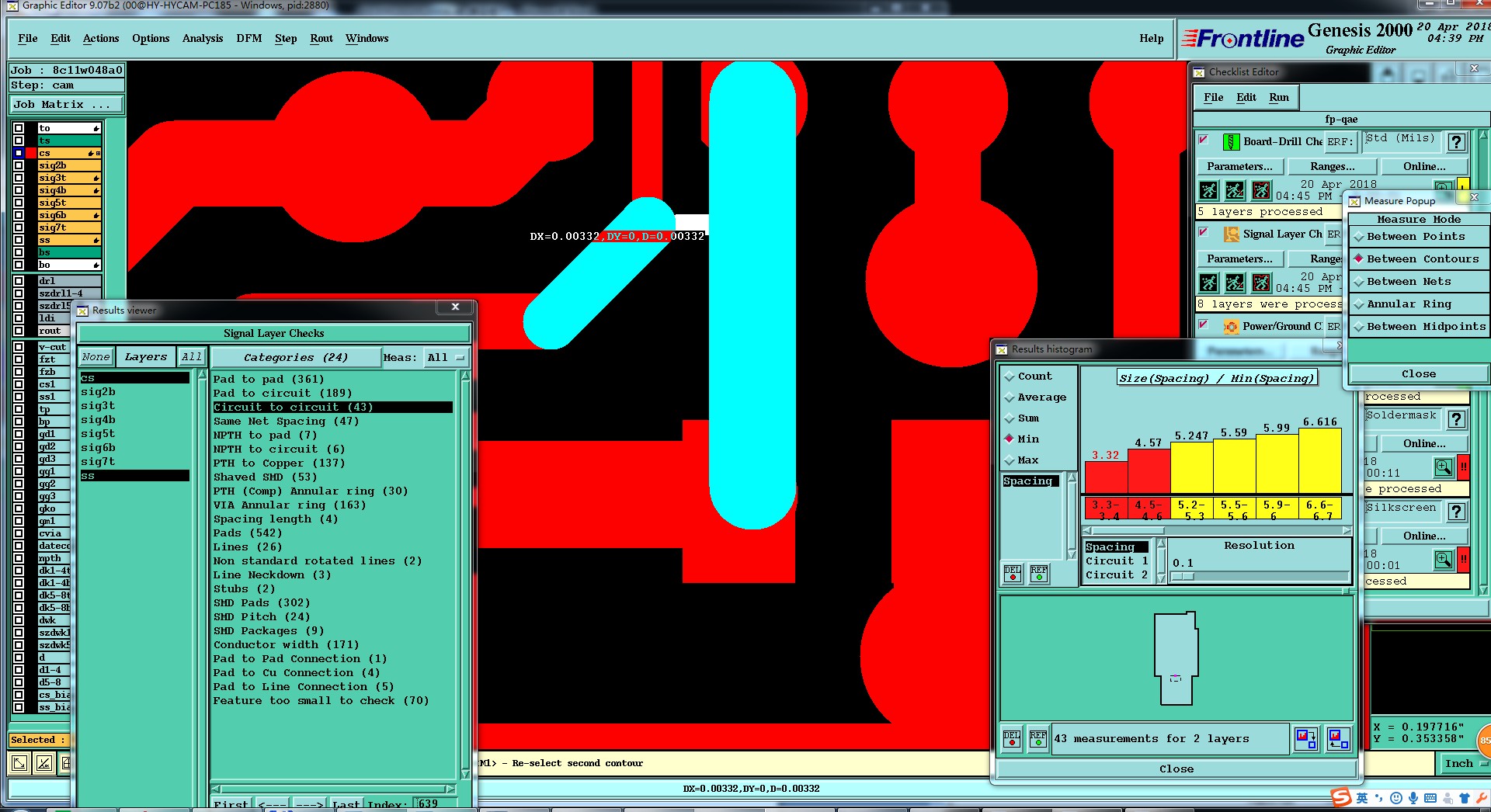The height and width of the screenshot is (812, 1491).
Task: Run Board-Drill check with first running-man icon
Action: 1209,190
